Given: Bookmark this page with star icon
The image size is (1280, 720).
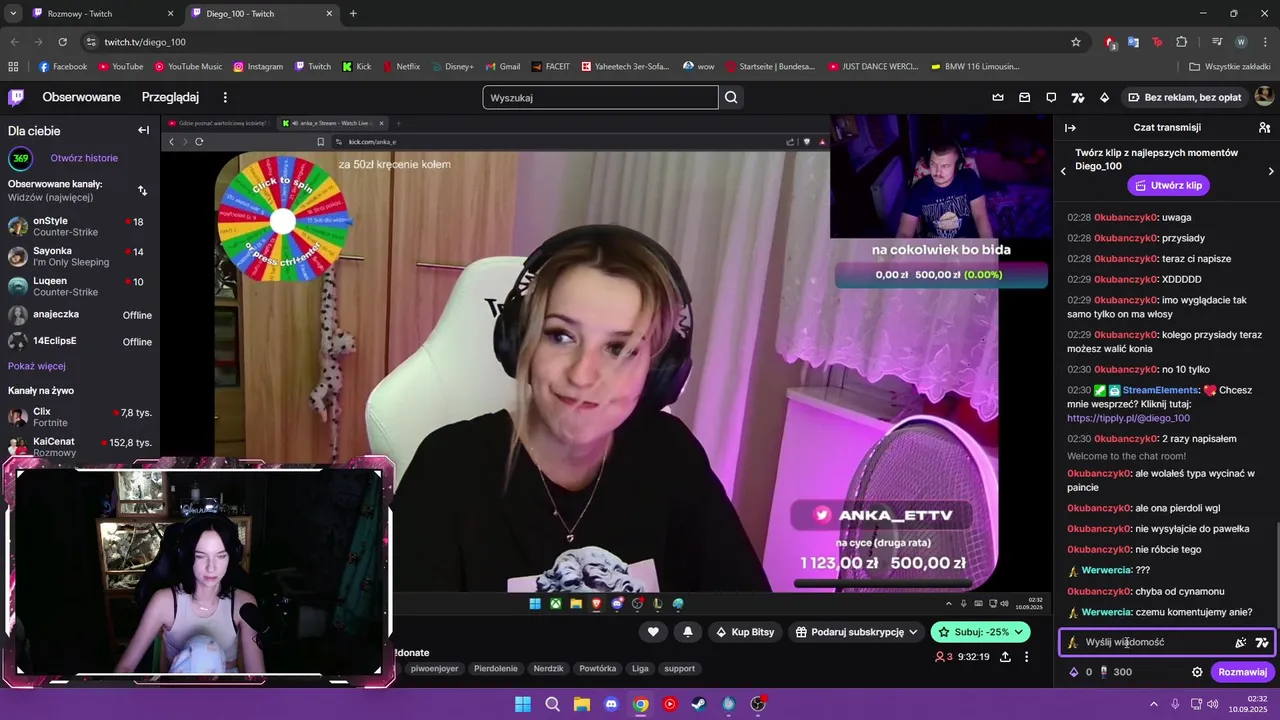Looking at the screenshot, I should (x=1076, y=42).
